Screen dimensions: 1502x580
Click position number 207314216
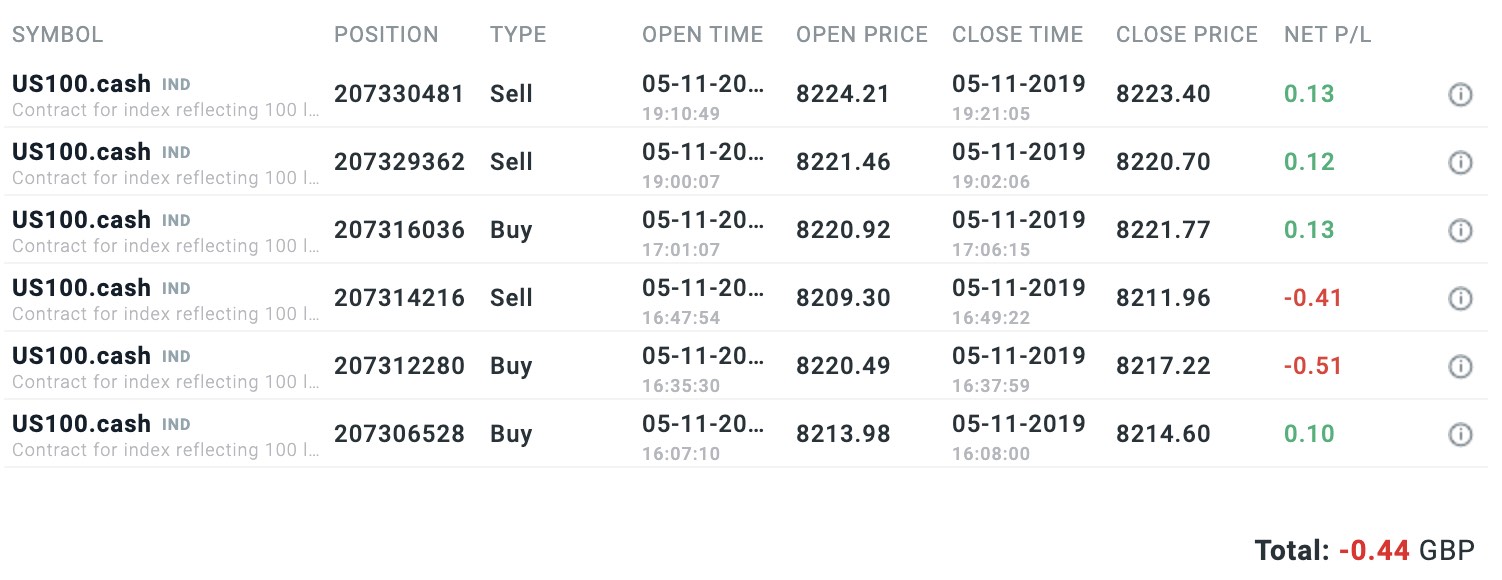[x=399, y=298]
